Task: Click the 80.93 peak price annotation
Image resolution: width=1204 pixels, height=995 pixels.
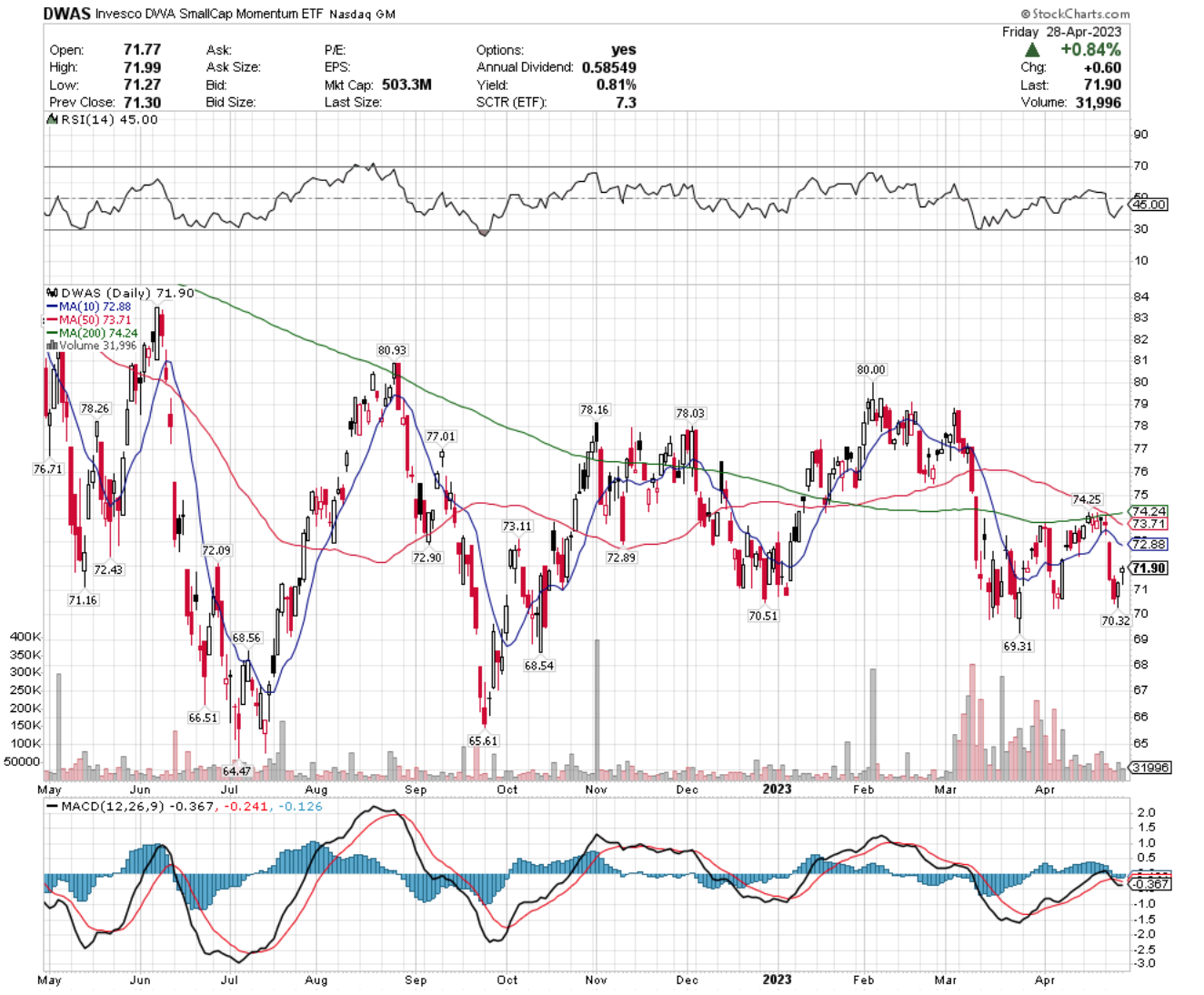Action: pos(392,350)
